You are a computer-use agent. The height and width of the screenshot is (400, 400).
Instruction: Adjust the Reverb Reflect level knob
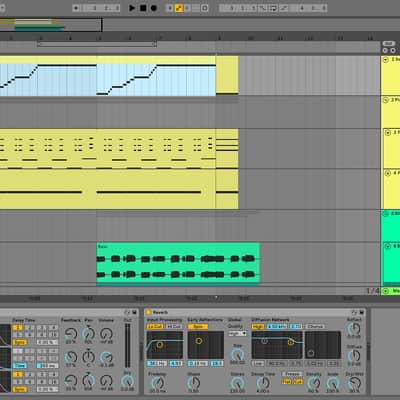point(354,329)
